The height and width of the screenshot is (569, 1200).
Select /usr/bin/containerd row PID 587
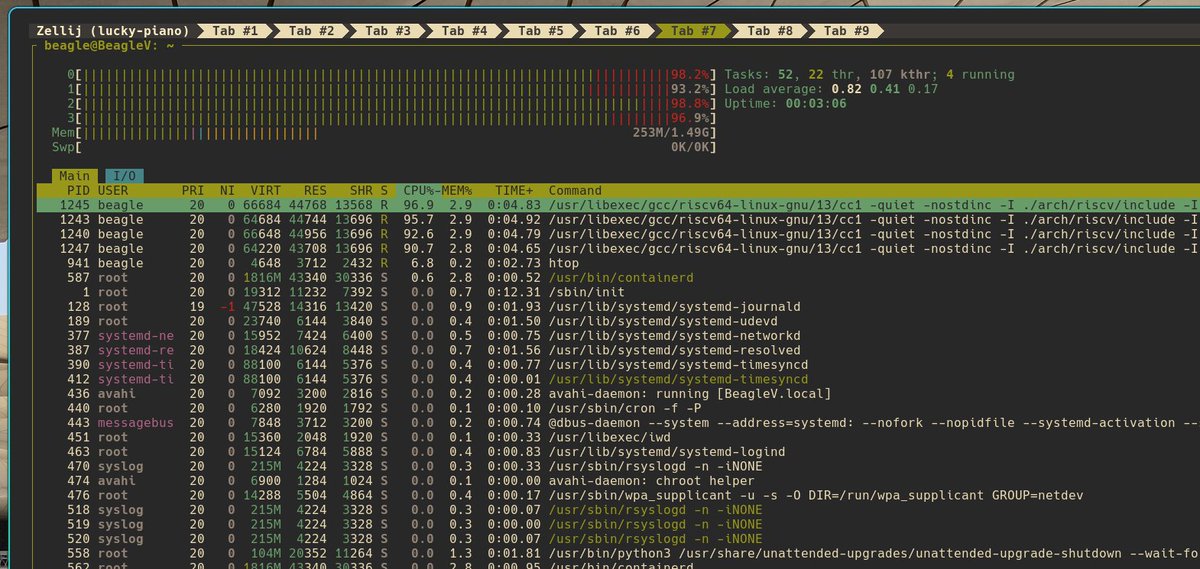click(x=618, y=277)
